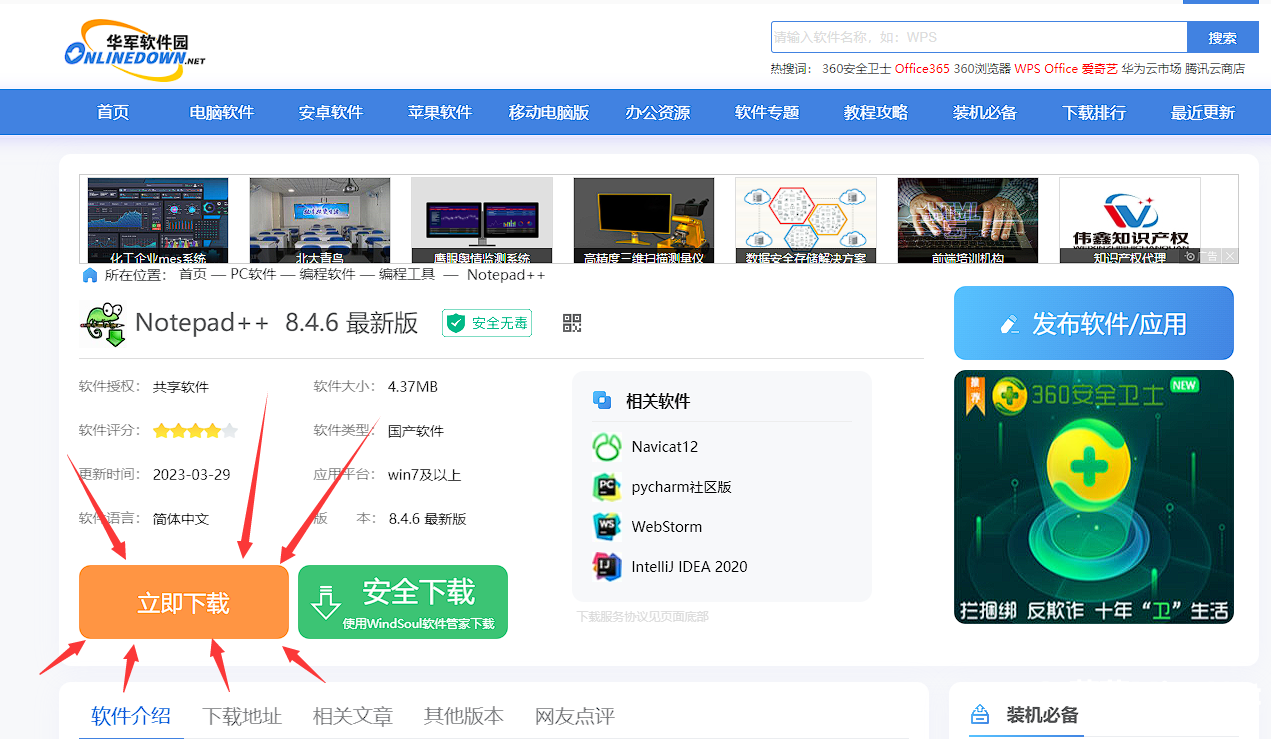Open the QR code icon beside title

(x=572, y=323)
